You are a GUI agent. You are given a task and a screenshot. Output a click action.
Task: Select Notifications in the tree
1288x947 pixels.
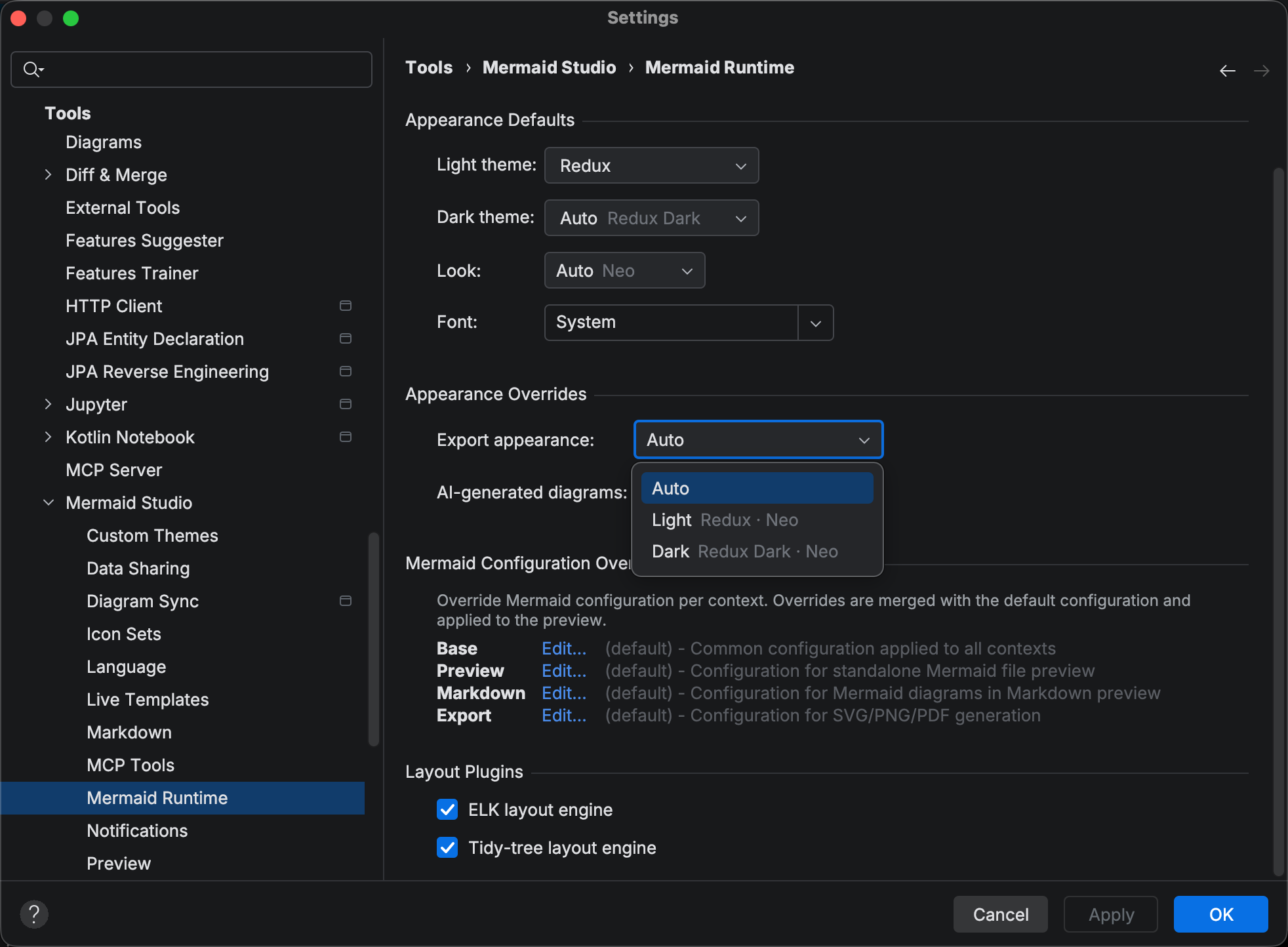(137, 830)
